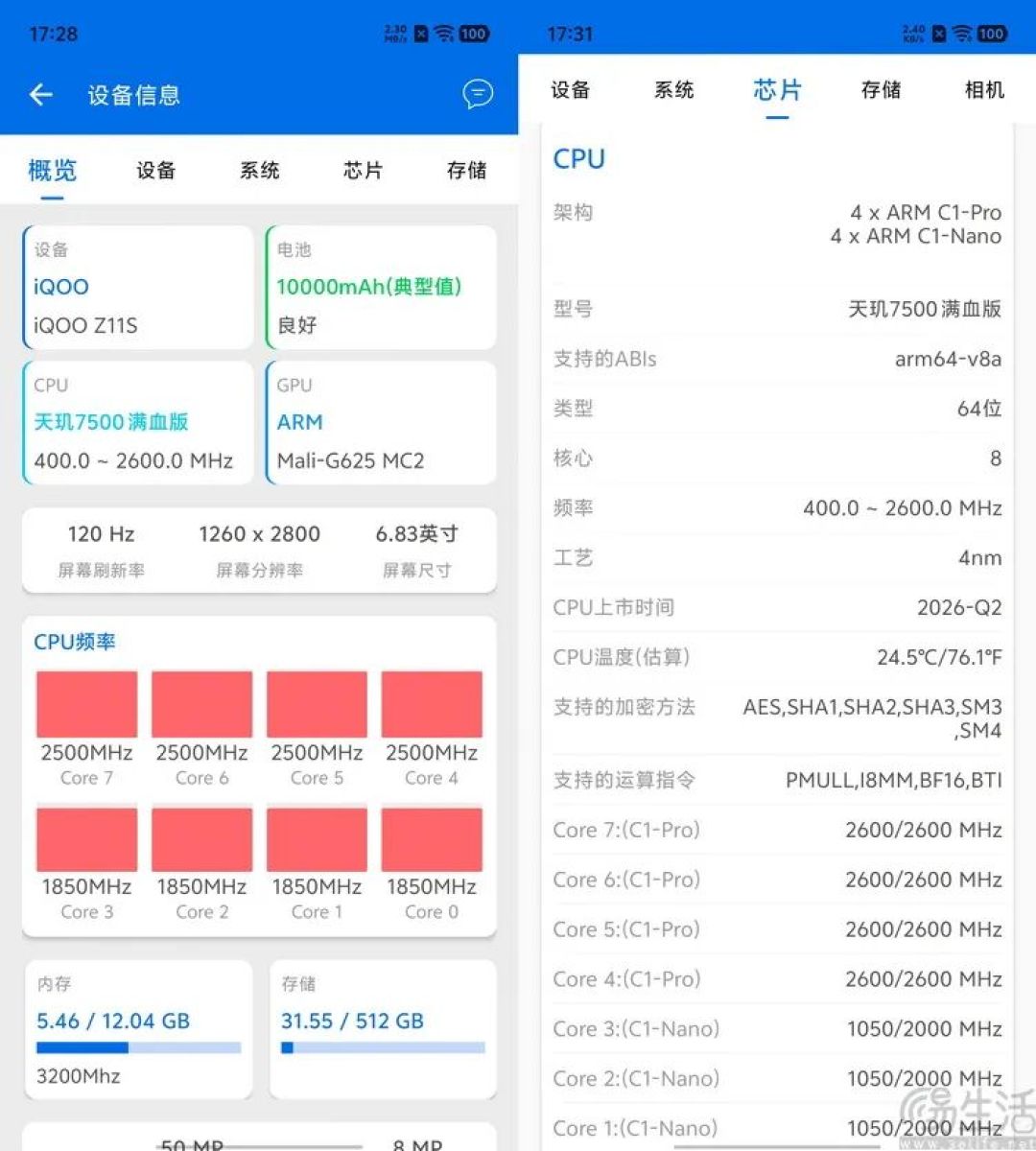Tap the Core 3:(C1-Nano) frequency row
The height and width of the screenshot is (1151, 1036).
(777, 1030)
